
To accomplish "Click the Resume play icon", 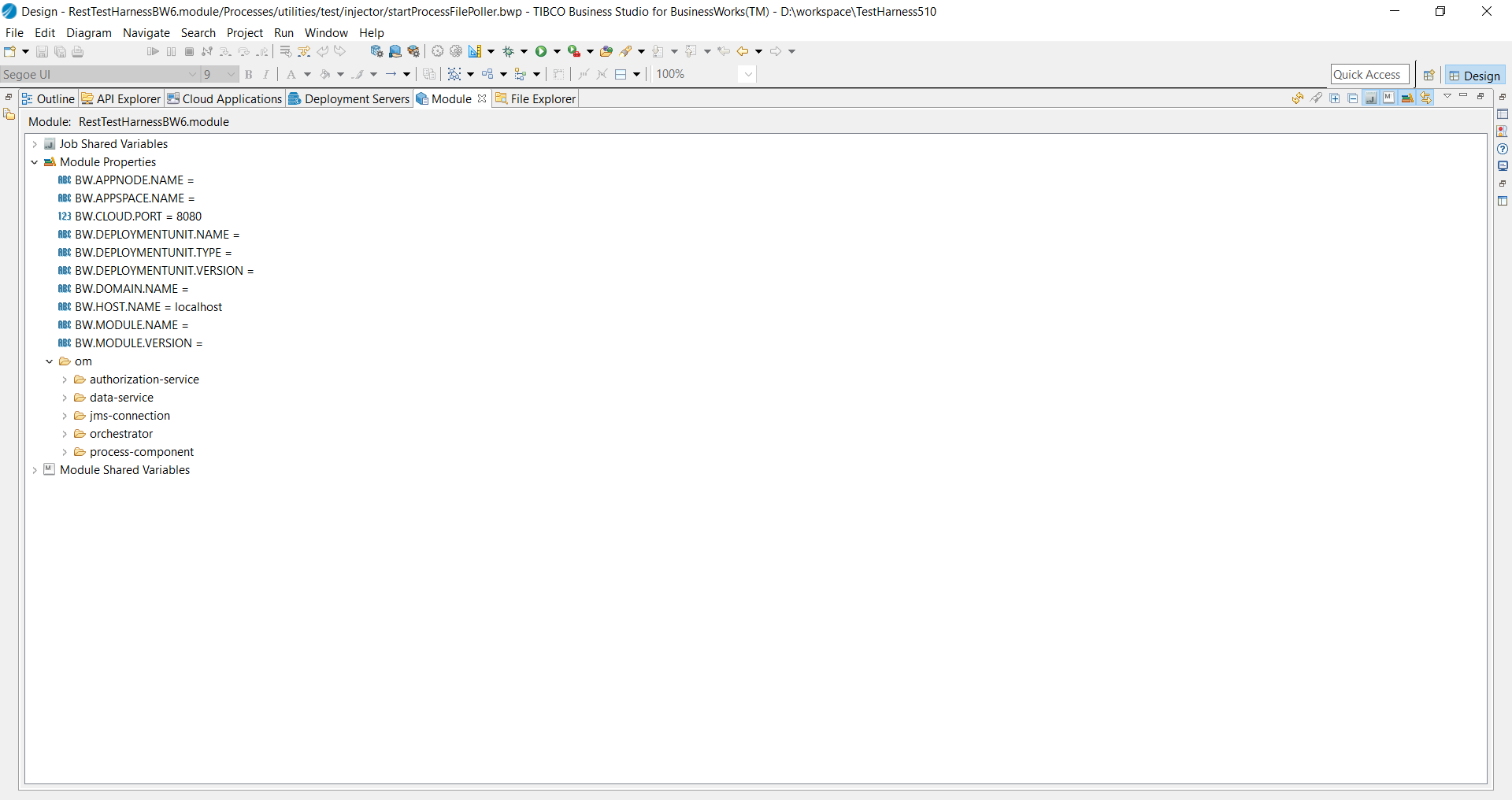I will click(153, 52).
